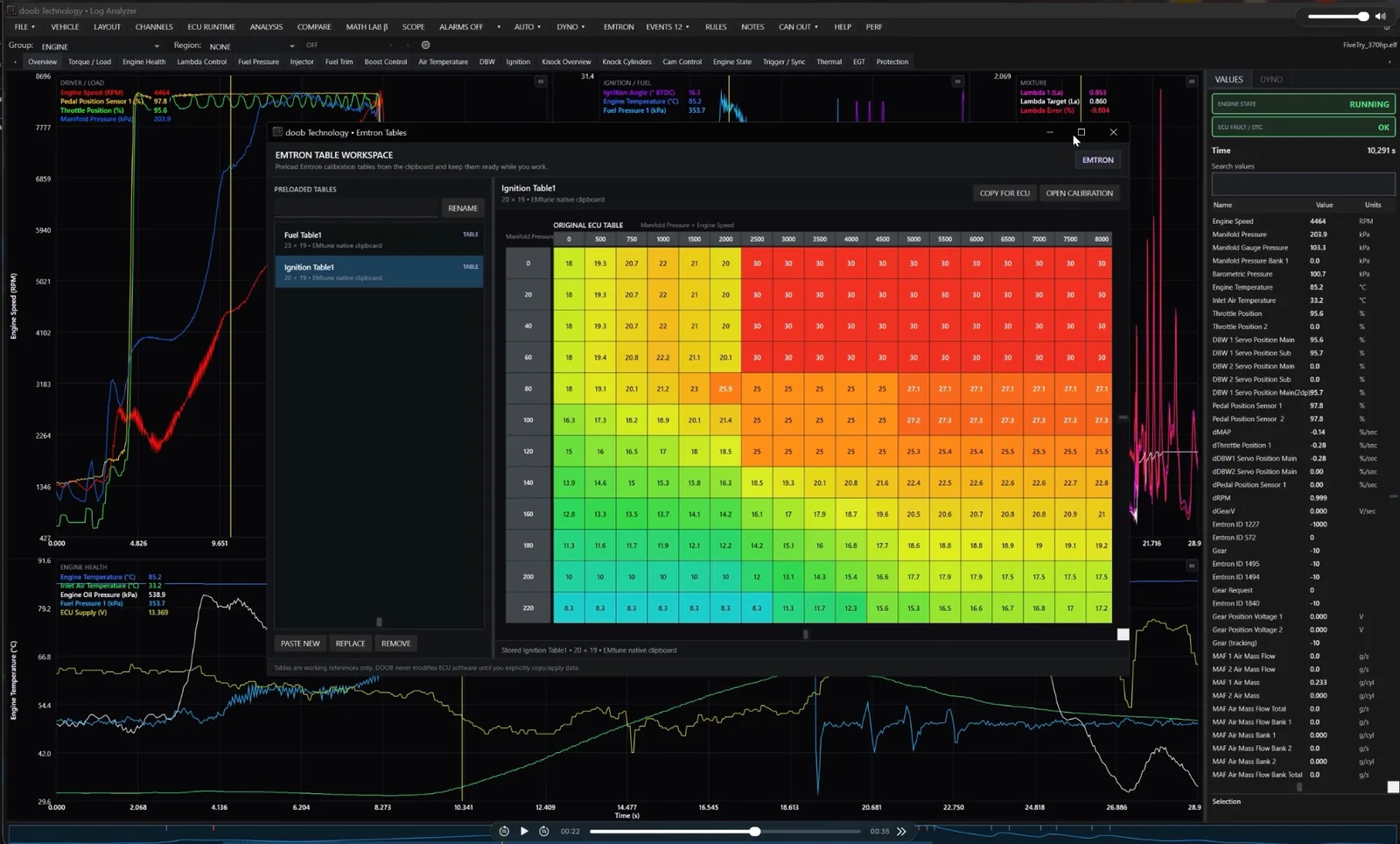
Task: Select Ignition Table1 in preloaded tables
Action: click(x=379, y=271)
